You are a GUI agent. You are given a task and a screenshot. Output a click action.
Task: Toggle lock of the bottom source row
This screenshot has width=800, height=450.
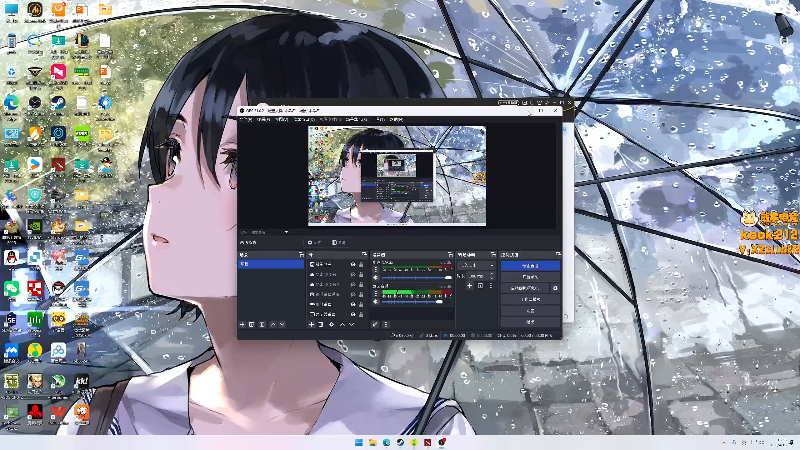tap(361, 314)
